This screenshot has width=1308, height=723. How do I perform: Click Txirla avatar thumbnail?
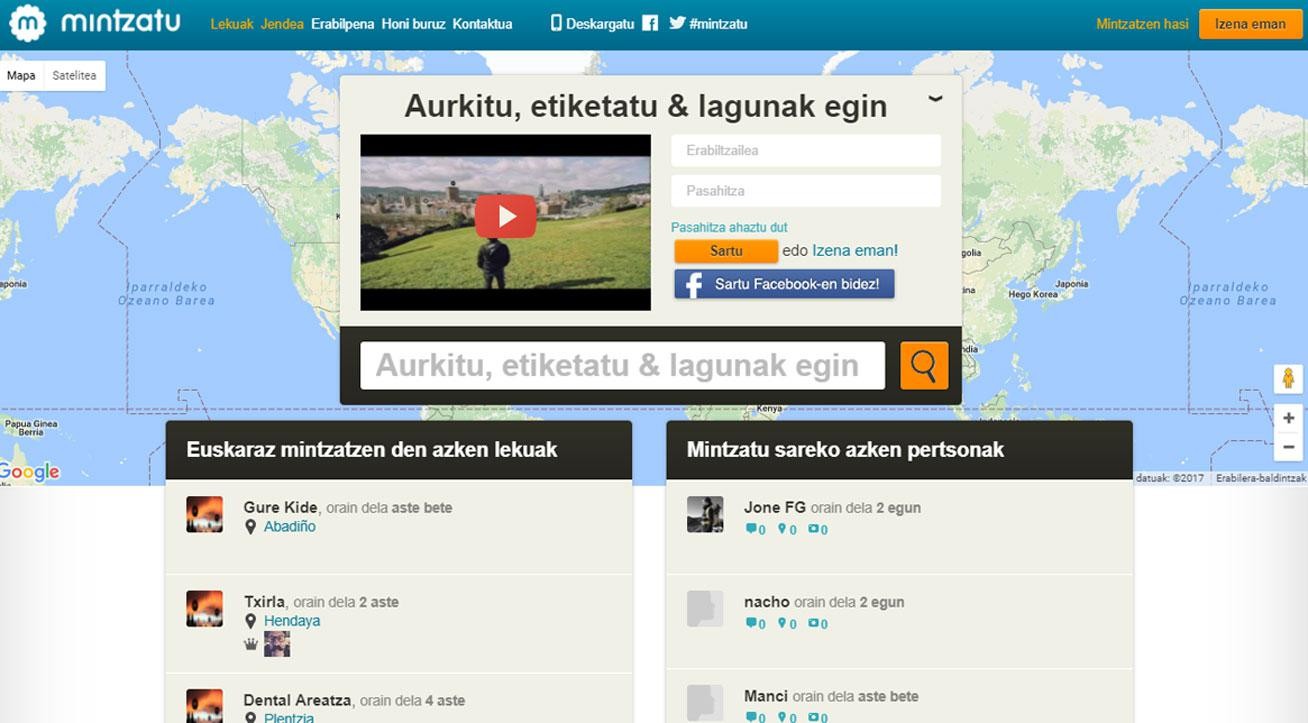point(205,608)
